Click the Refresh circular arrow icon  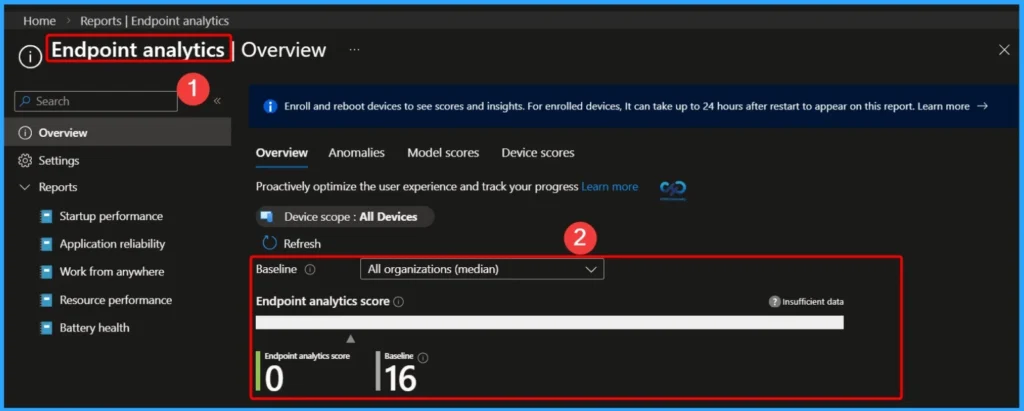pyautogui.click(x=270, y=244)
